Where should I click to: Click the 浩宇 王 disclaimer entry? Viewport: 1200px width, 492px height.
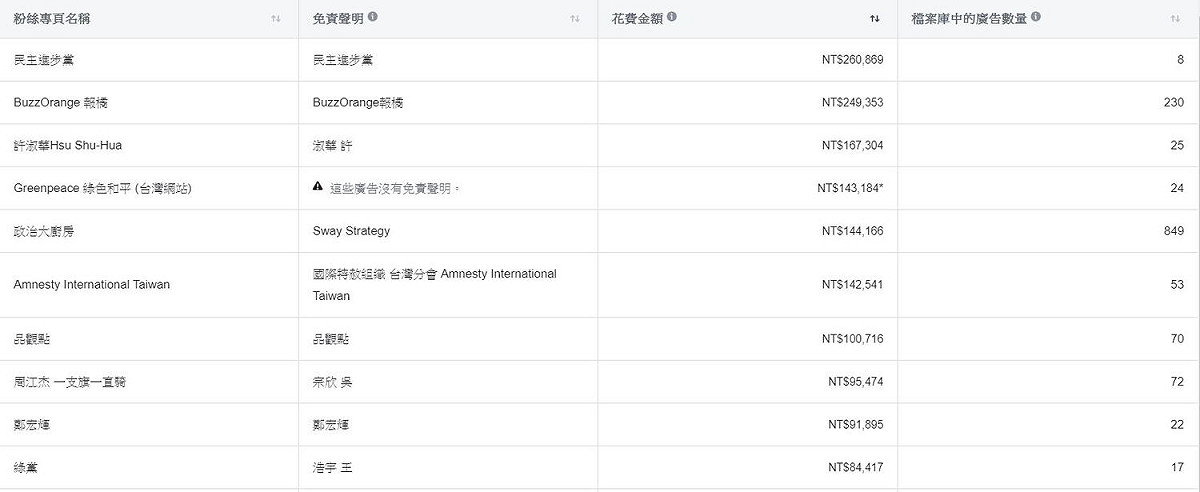click(332, 467)
